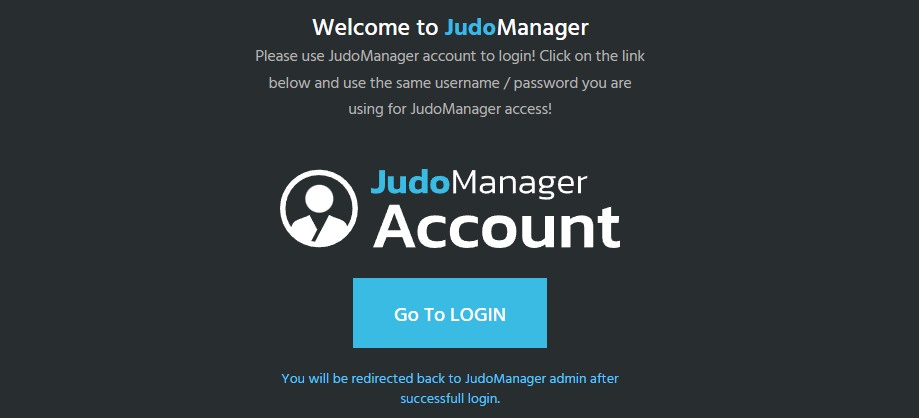Click the user avatar circle icon
Image resolution: width=919 pixels, height=418 pixels.
319,209
